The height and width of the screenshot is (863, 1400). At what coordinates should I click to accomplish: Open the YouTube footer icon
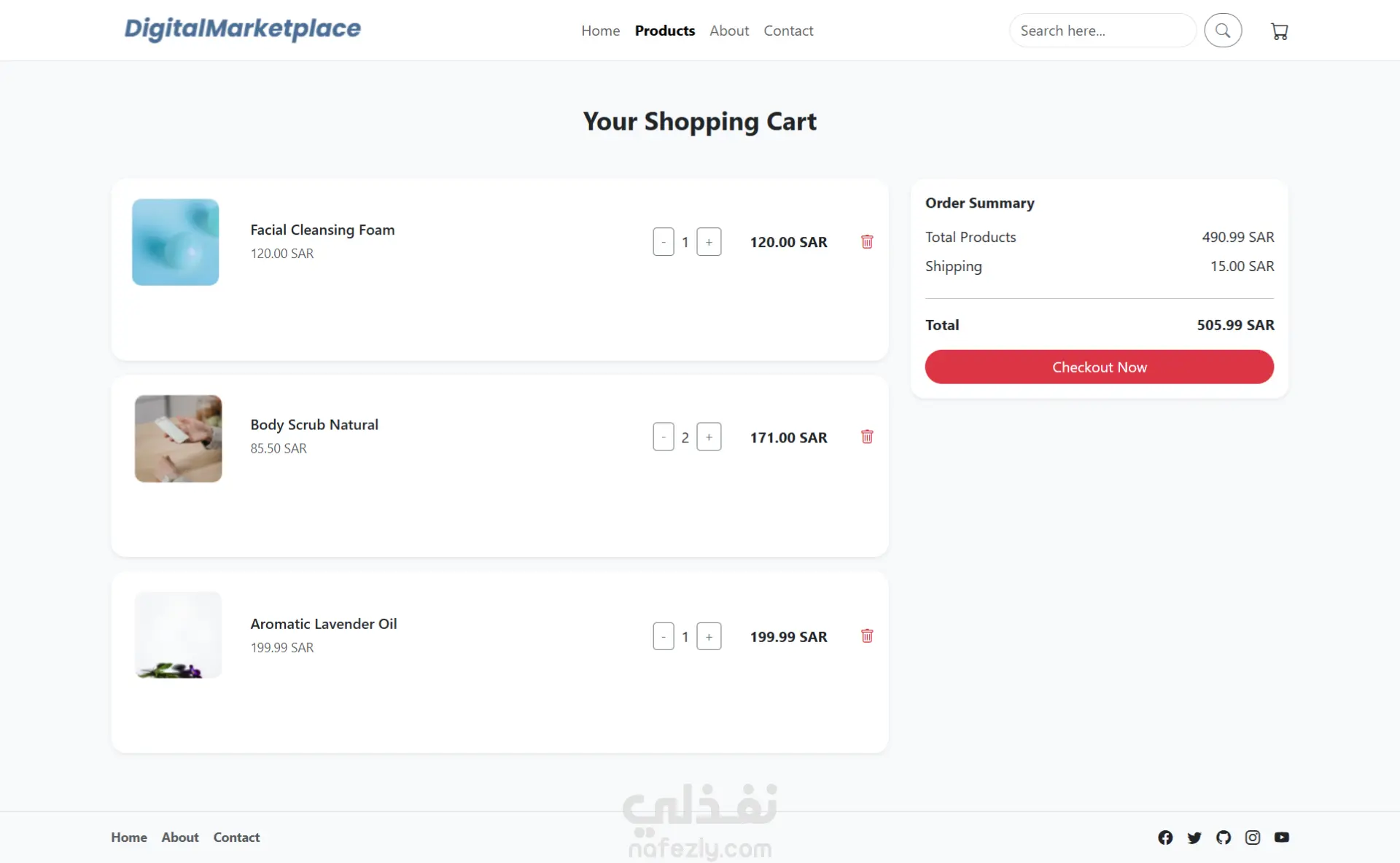1282,837
